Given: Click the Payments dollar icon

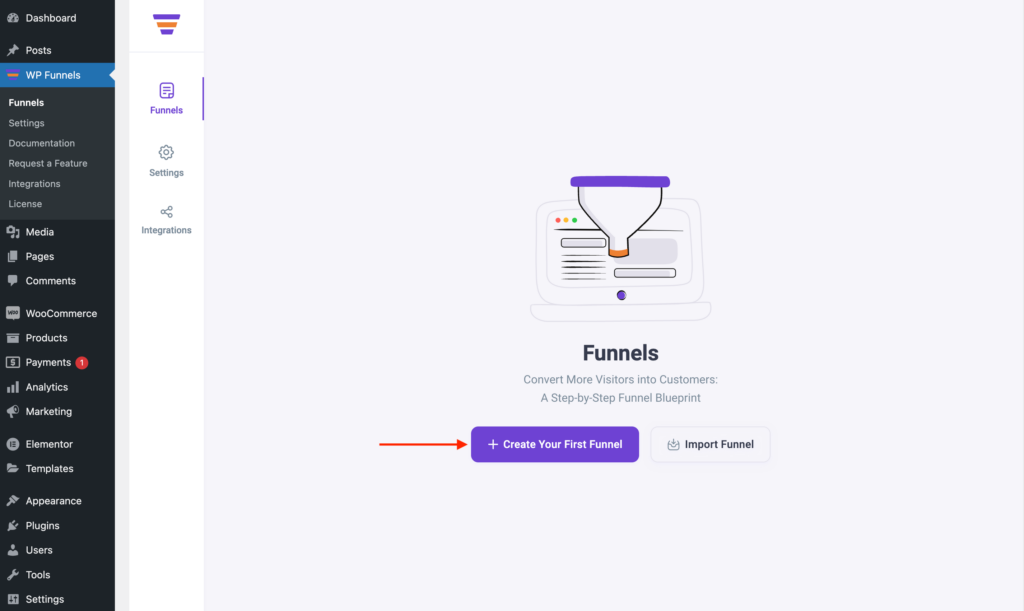Looking at the screenshot, I should pyautogui.click(x=13, y=362).
